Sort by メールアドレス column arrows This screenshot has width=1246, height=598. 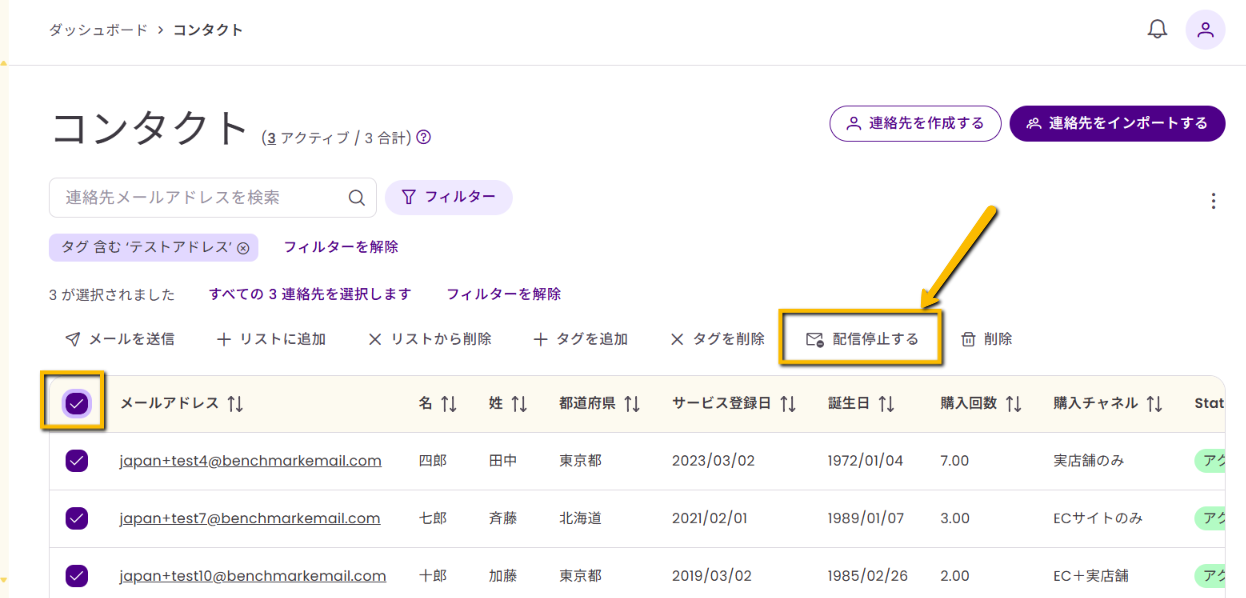pos(235,404)
